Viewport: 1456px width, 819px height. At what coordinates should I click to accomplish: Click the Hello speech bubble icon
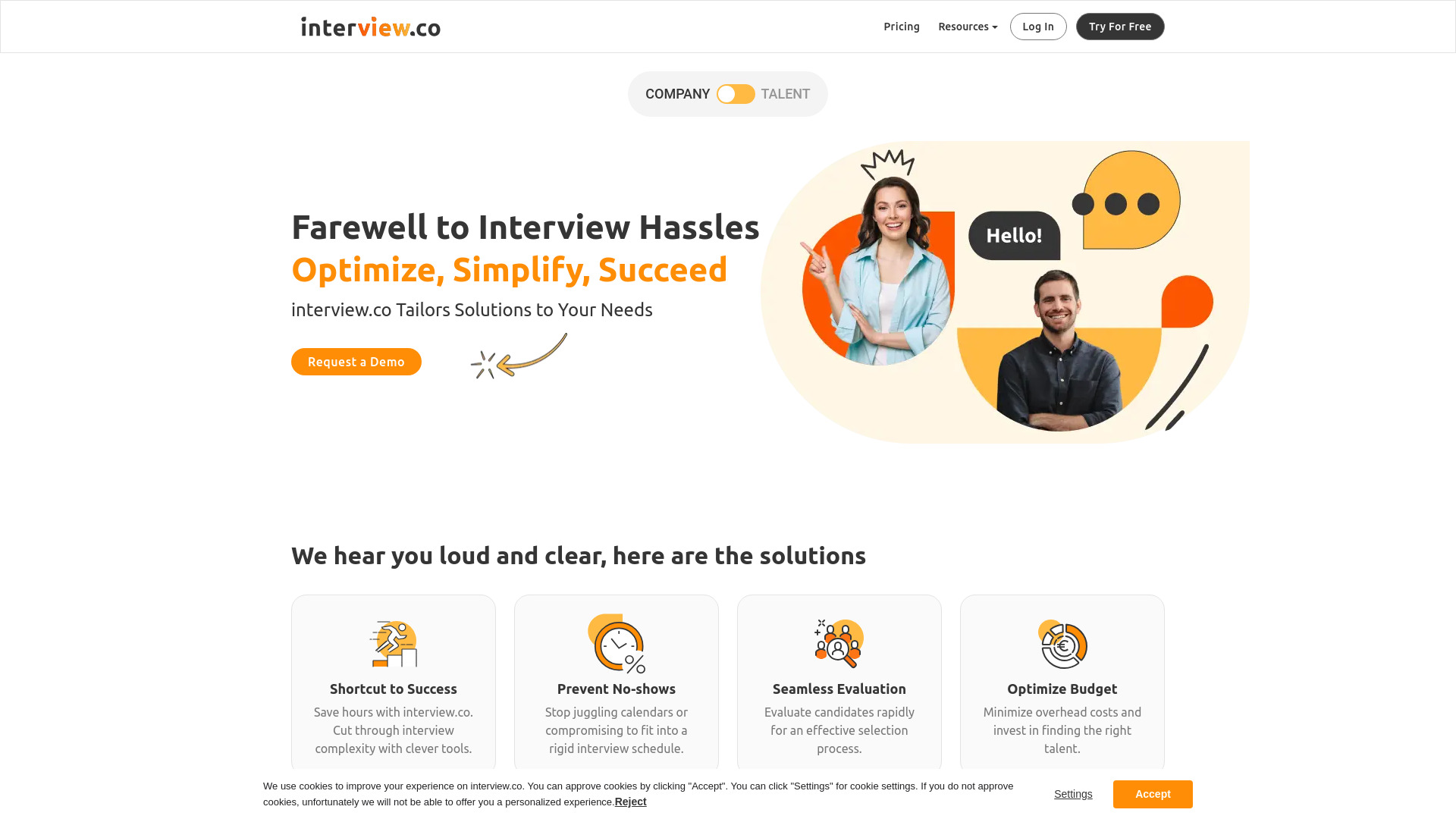coord(1014,236)
